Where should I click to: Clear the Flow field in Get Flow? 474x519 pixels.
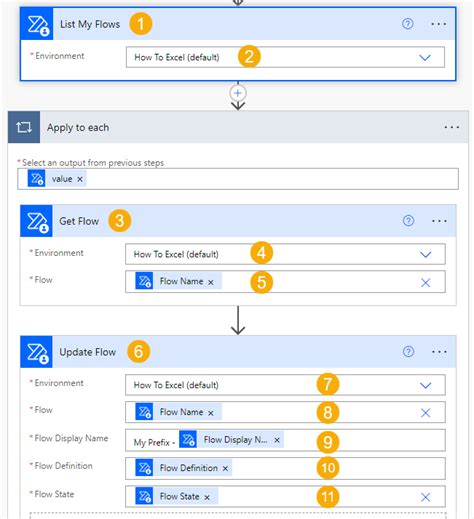click(425, 283)
